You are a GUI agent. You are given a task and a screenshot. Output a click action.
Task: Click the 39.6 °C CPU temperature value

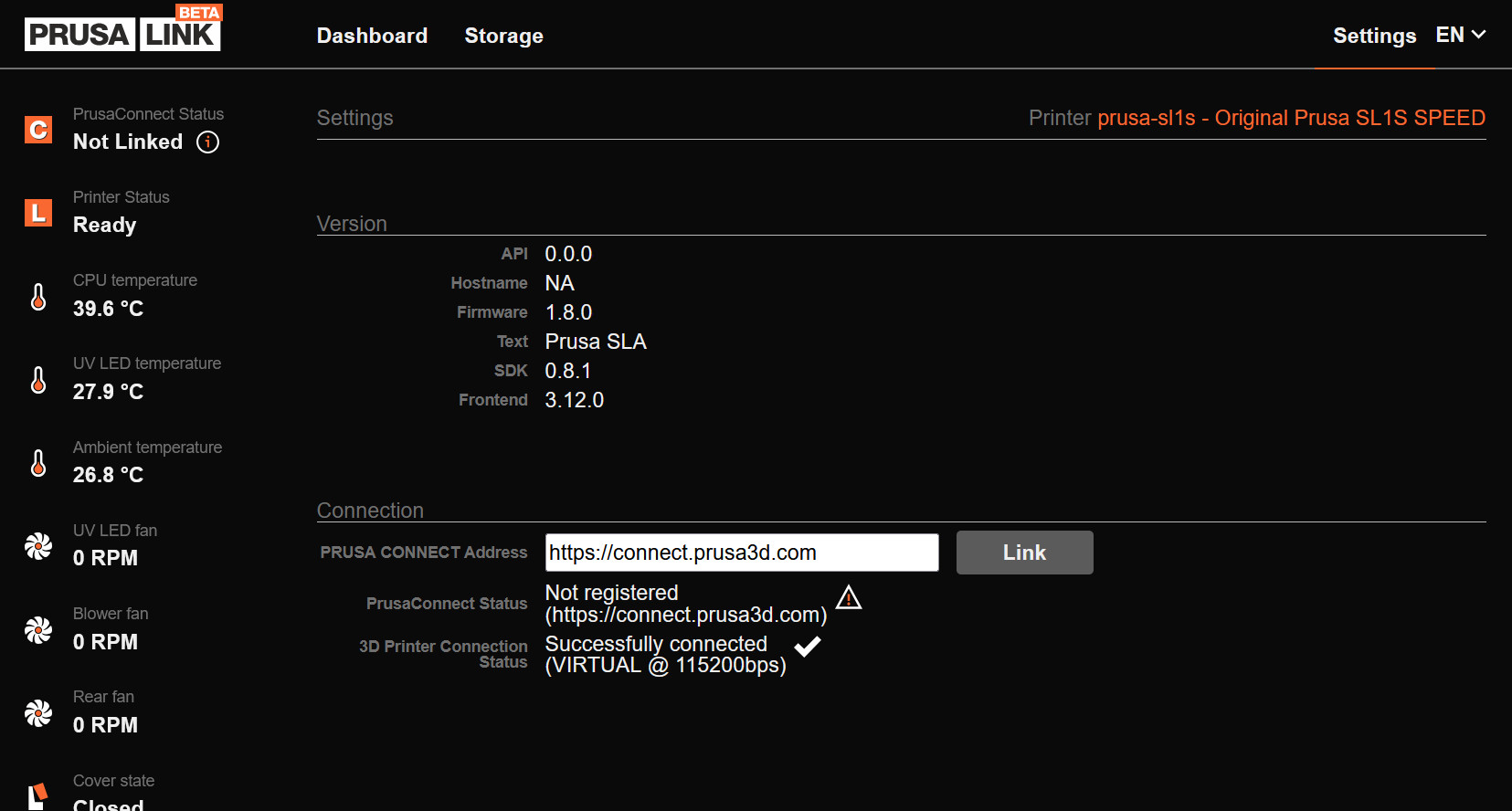coord(109,309)
